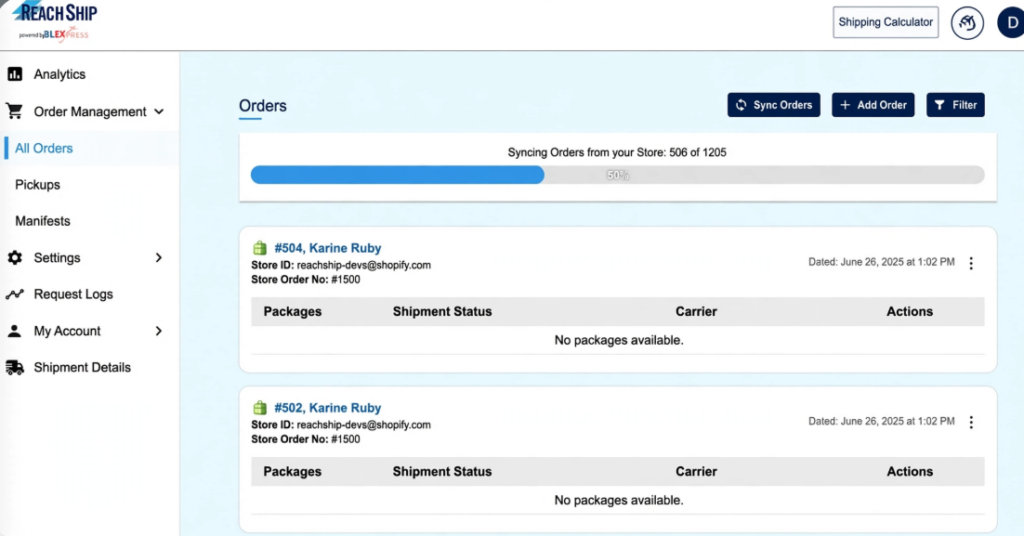Click Shipment Status column header in order #504
The image size is (1024, 536).
pos(442,311)
